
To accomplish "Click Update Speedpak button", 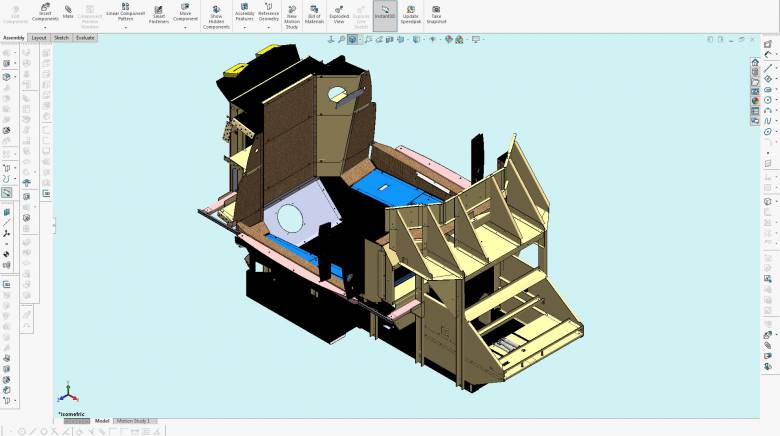I will pyautogui.click(x=410, y=12).
